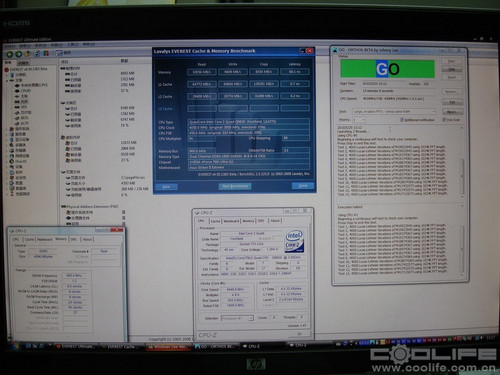The image size is (500, 375).
Task: Click Start Benchmark in EVEREST benchmark window
Action: tap(235, 186)
